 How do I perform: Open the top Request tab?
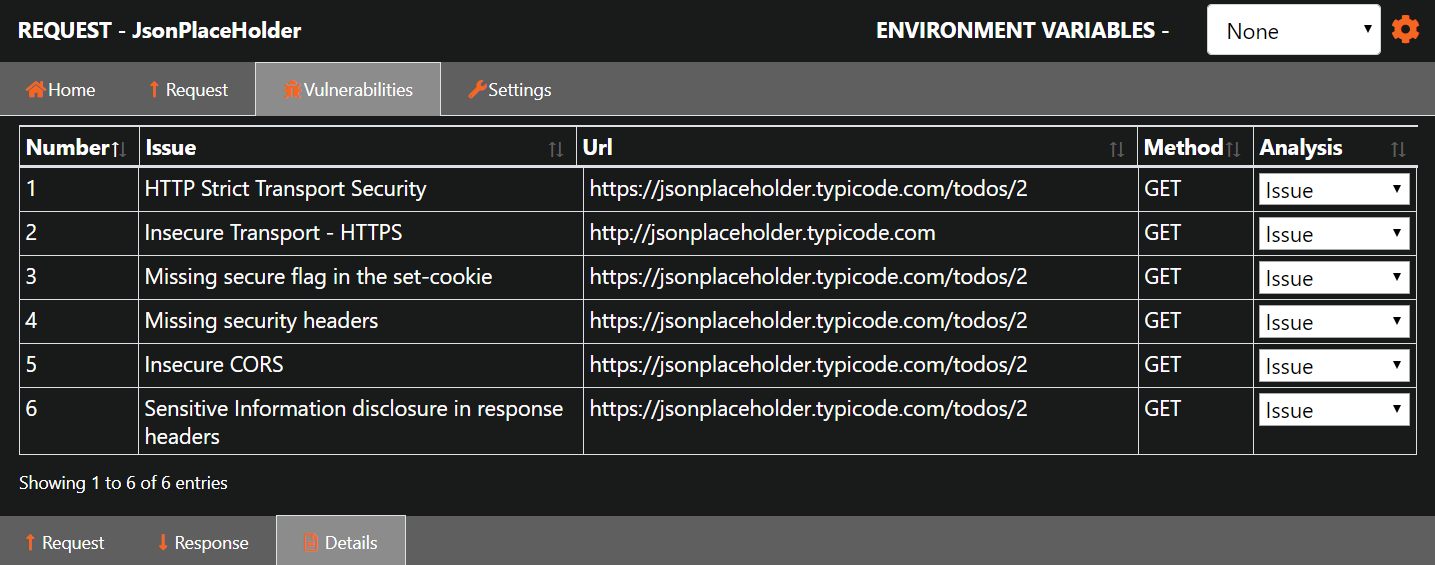188,90
